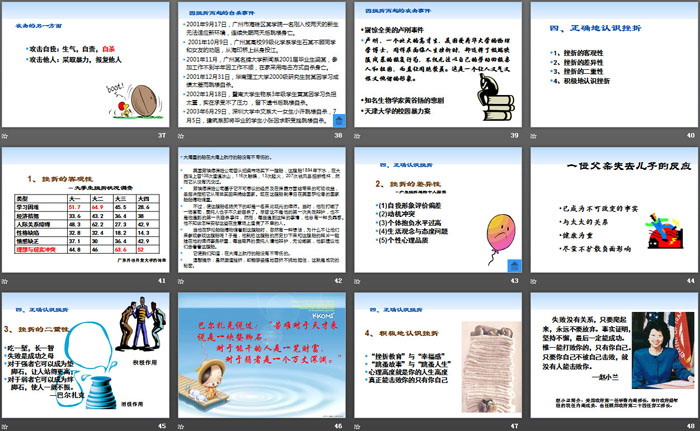Click slide number 45 label

162,426
